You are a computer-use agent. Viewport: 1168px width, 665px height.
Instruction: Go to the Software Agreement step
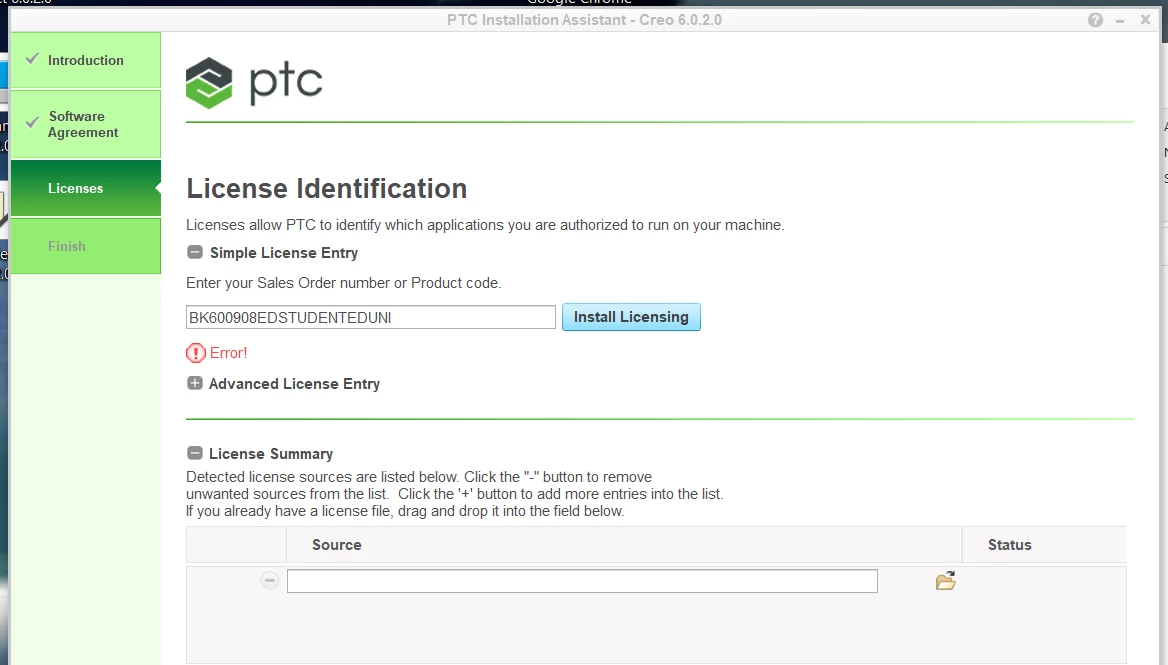pos(86,124)
